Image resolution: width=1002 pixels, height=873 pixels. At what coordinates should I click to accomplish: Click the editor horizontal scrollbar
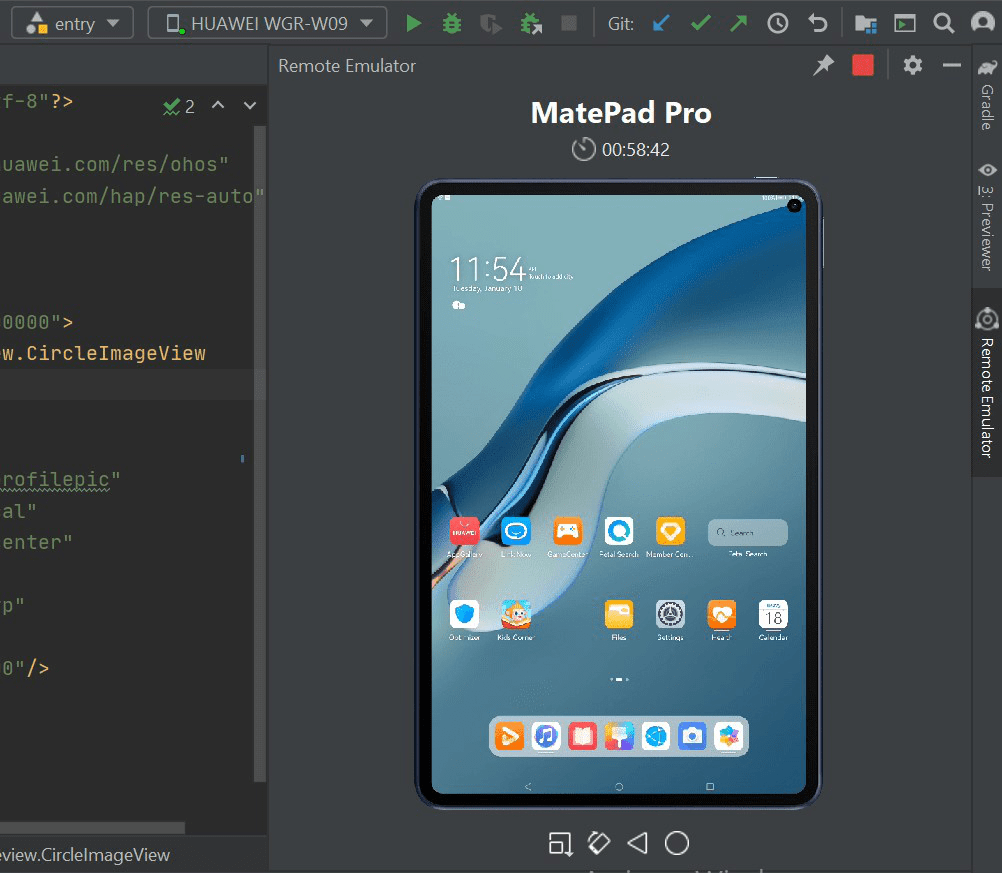pos(93,828)
